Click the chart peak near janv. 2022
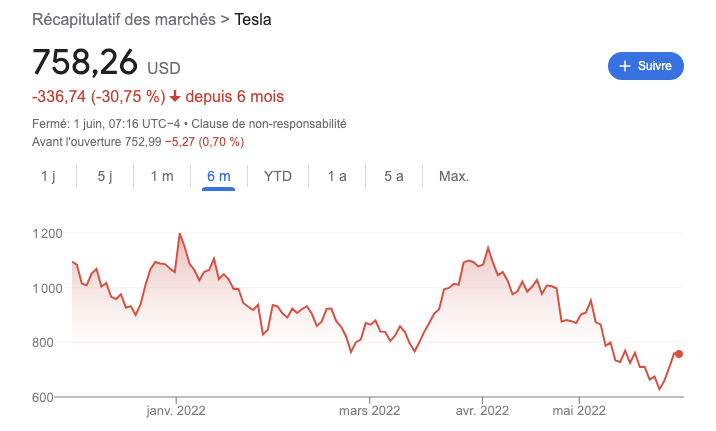Viewport: 716px width, 431px height. pos(179,234)
